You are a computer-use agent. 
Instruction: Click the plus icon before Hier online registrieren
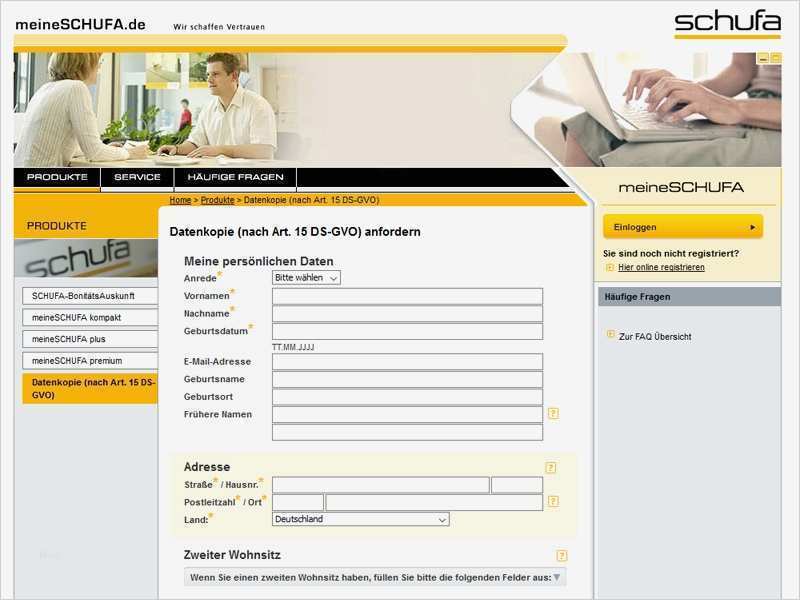coord(610,267)
